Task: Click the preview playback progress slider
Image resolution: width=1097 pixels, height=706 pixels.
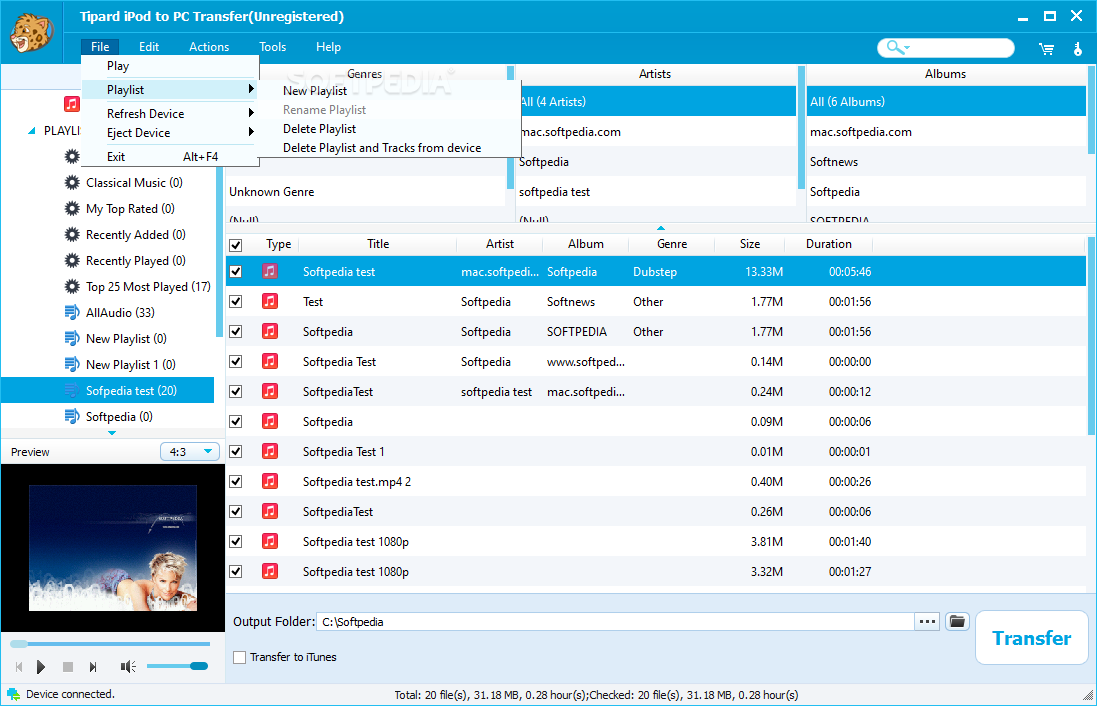Action: pos(110,643)
